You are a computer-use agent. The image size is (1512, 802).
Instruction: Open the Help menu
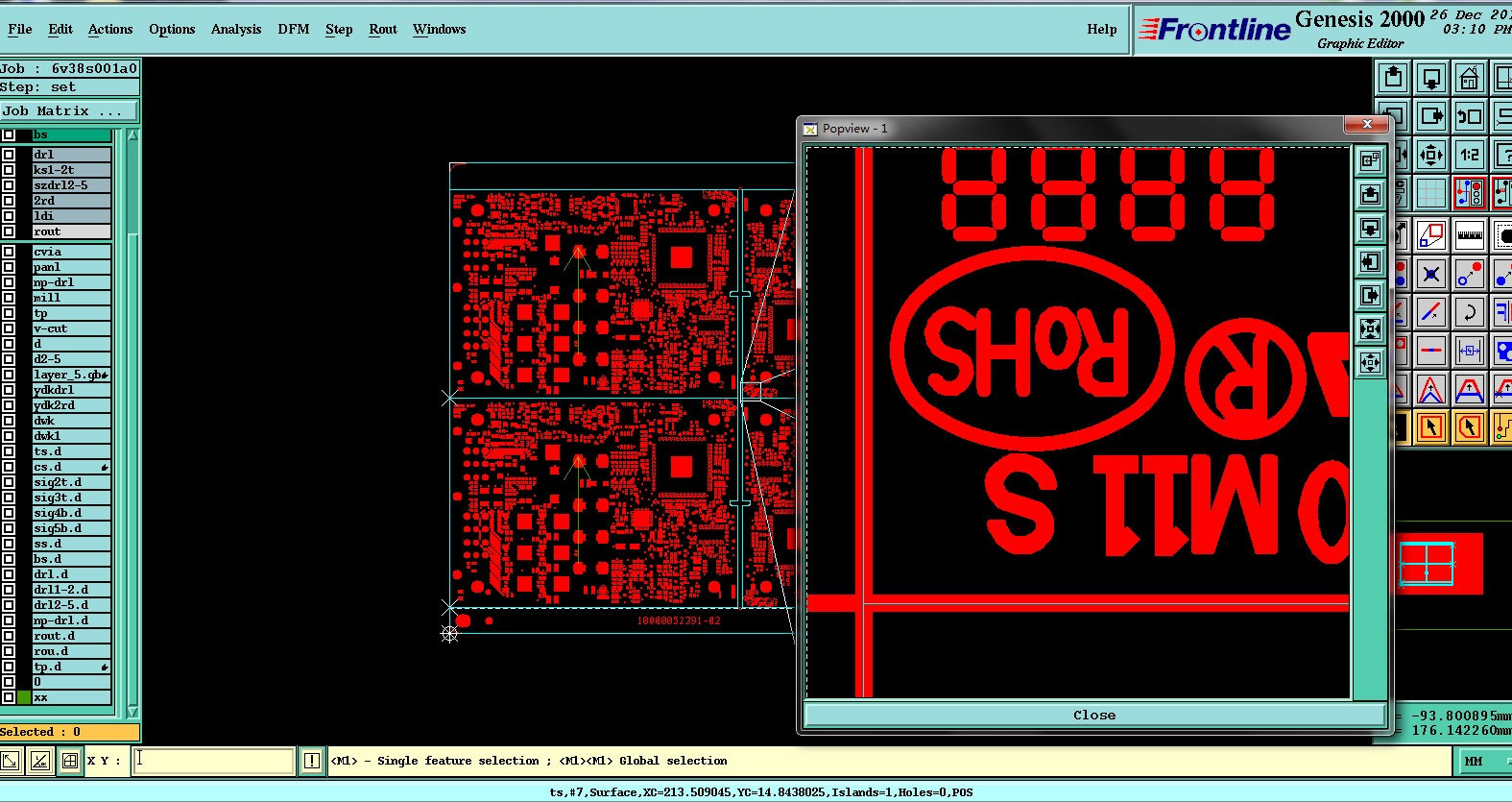(x=1102, y=29)
